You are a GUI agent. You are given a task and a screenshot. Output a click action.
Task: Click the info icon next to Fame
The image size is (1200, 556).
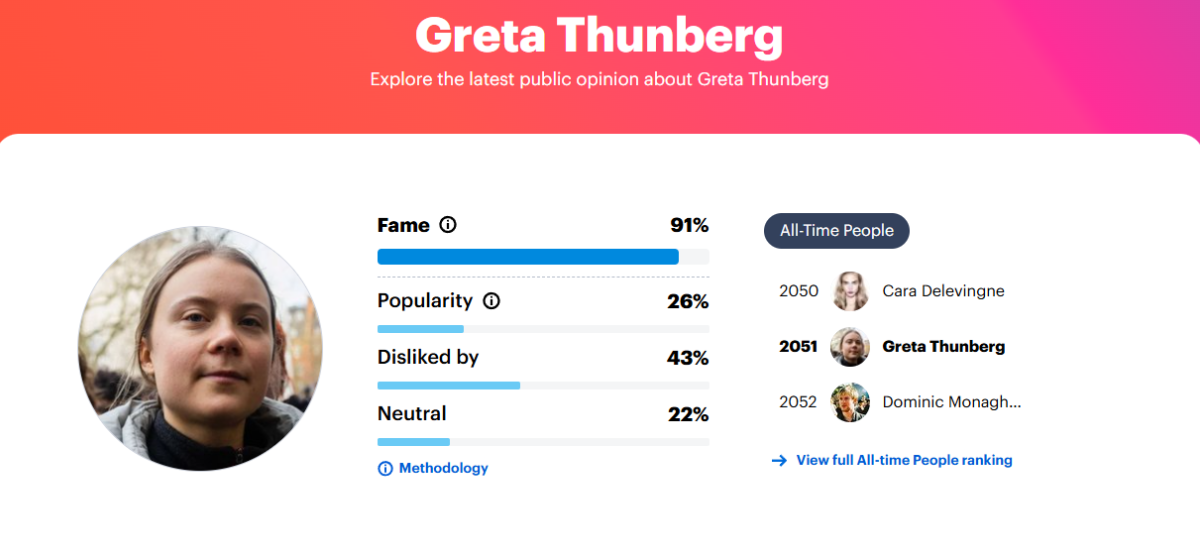(448, 225)
